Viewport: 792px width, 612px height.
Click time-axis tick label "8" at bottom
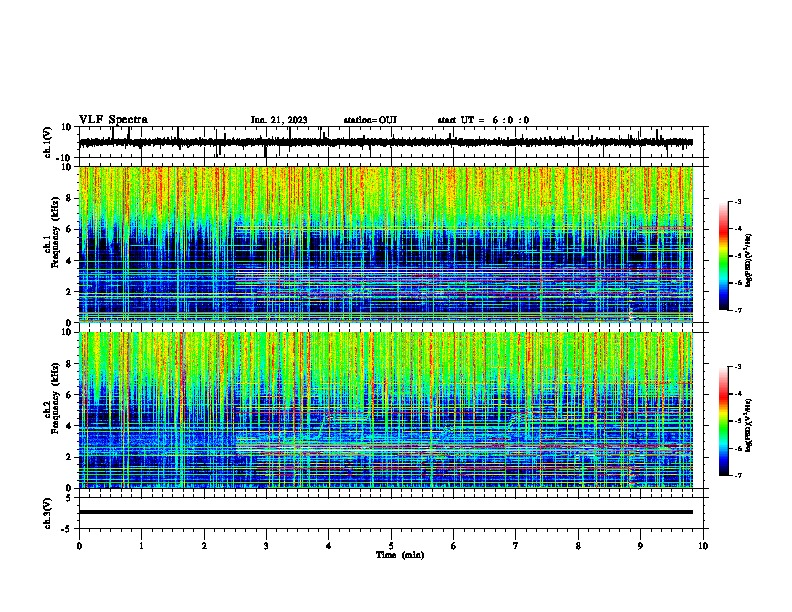point(578,546)
